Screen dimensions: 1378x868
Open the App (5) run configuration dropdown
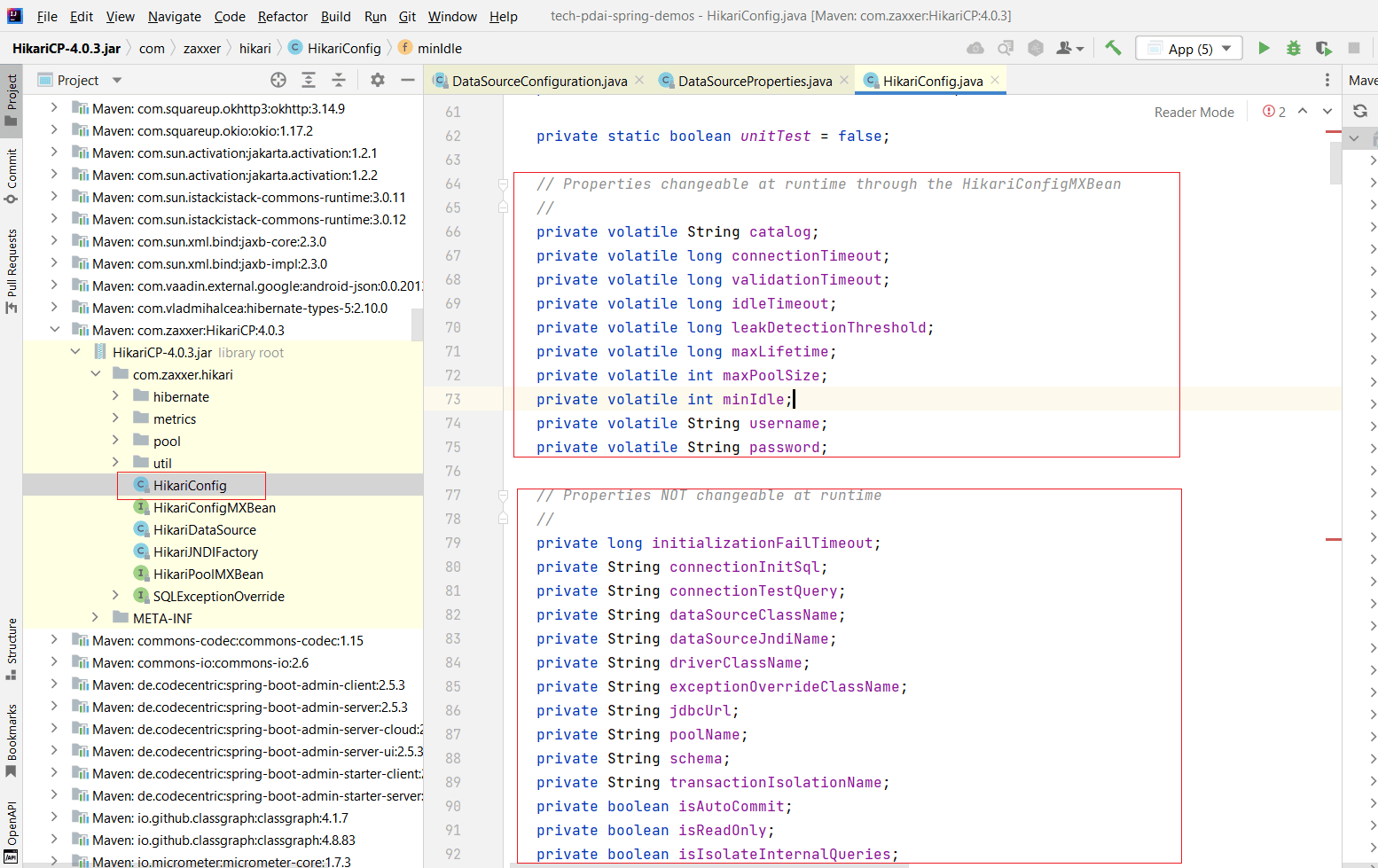tap(1189, 49)
